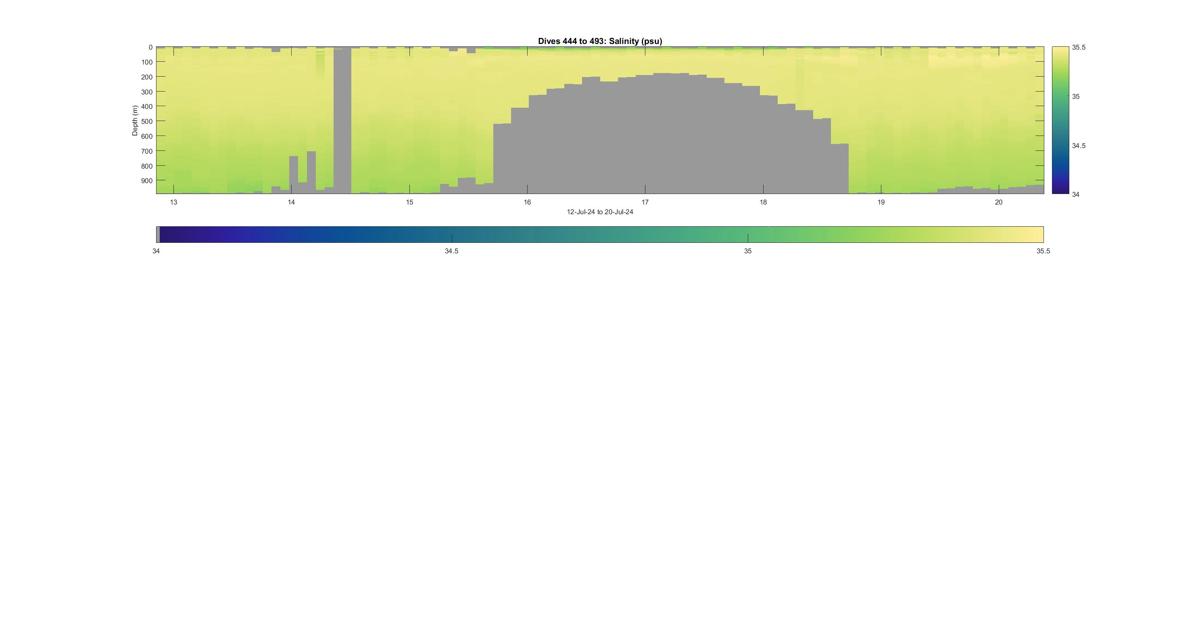The height and width of the screenshot is (622, 1200).
Task: Click the depth tick label '600'
Action: click(146, 136)
